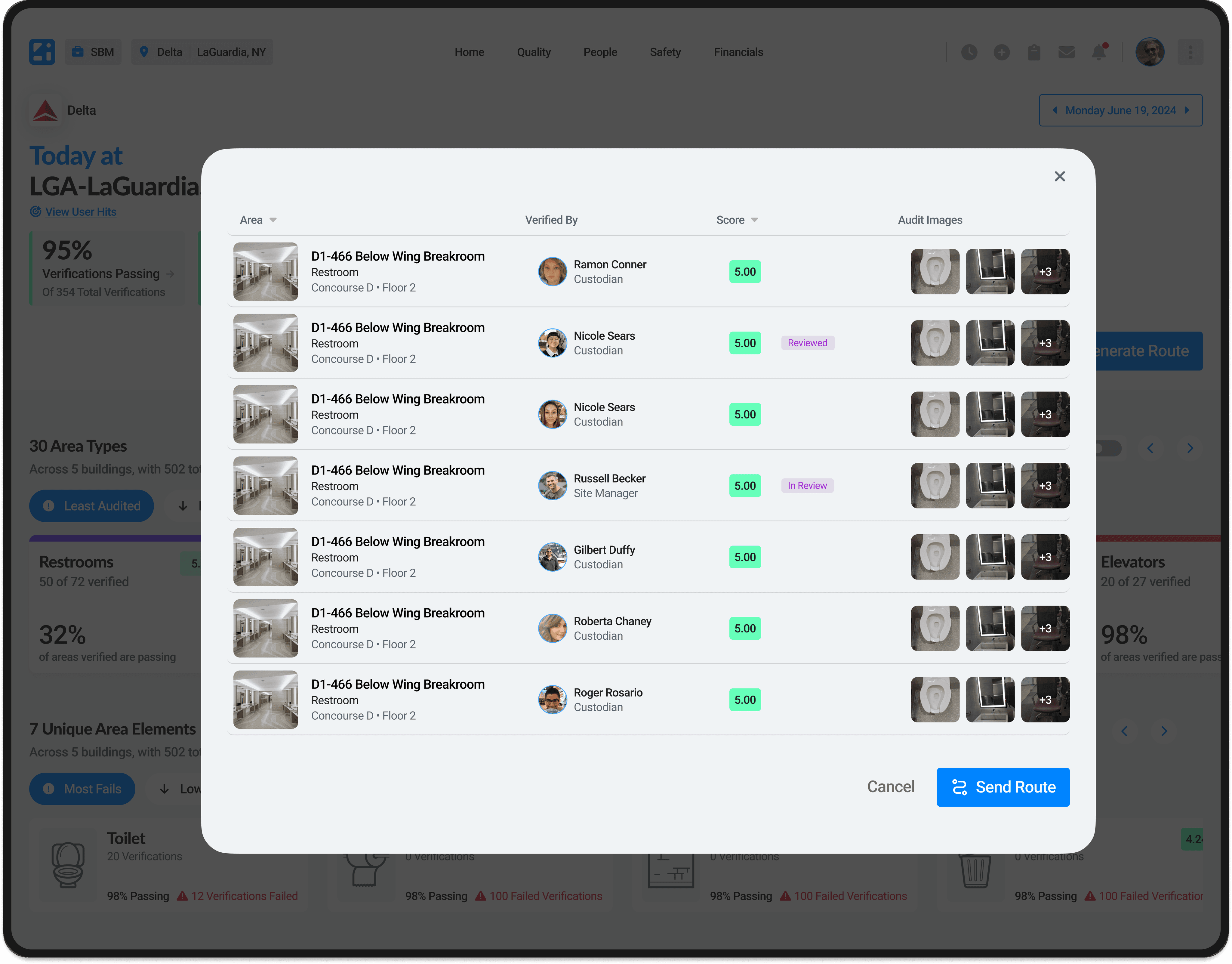Image resolution: width=1232 pixels, height=964 pixels.
Task: Open the time clock history icon
Action: (x=969, y=52)
